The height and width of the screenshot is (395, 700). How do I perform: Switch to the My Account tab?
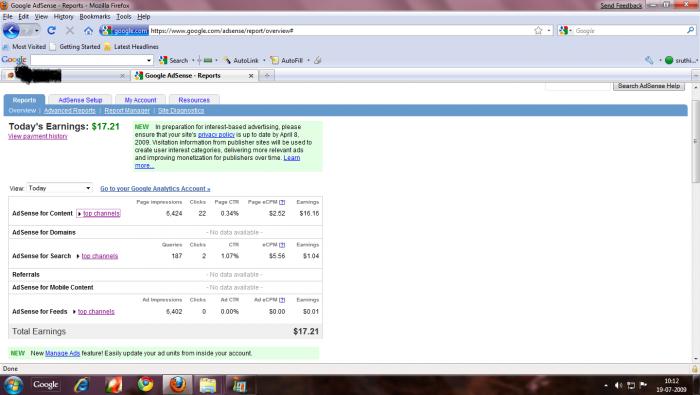(x=140, y=100)
